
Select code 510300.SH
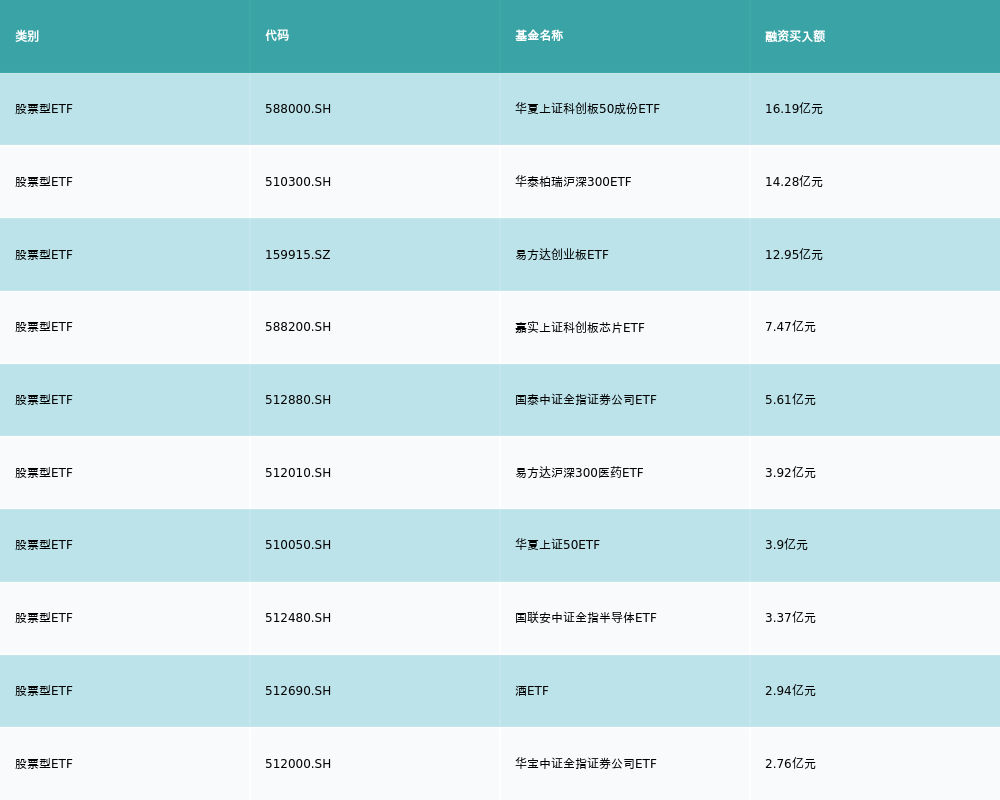click(298, 182)
